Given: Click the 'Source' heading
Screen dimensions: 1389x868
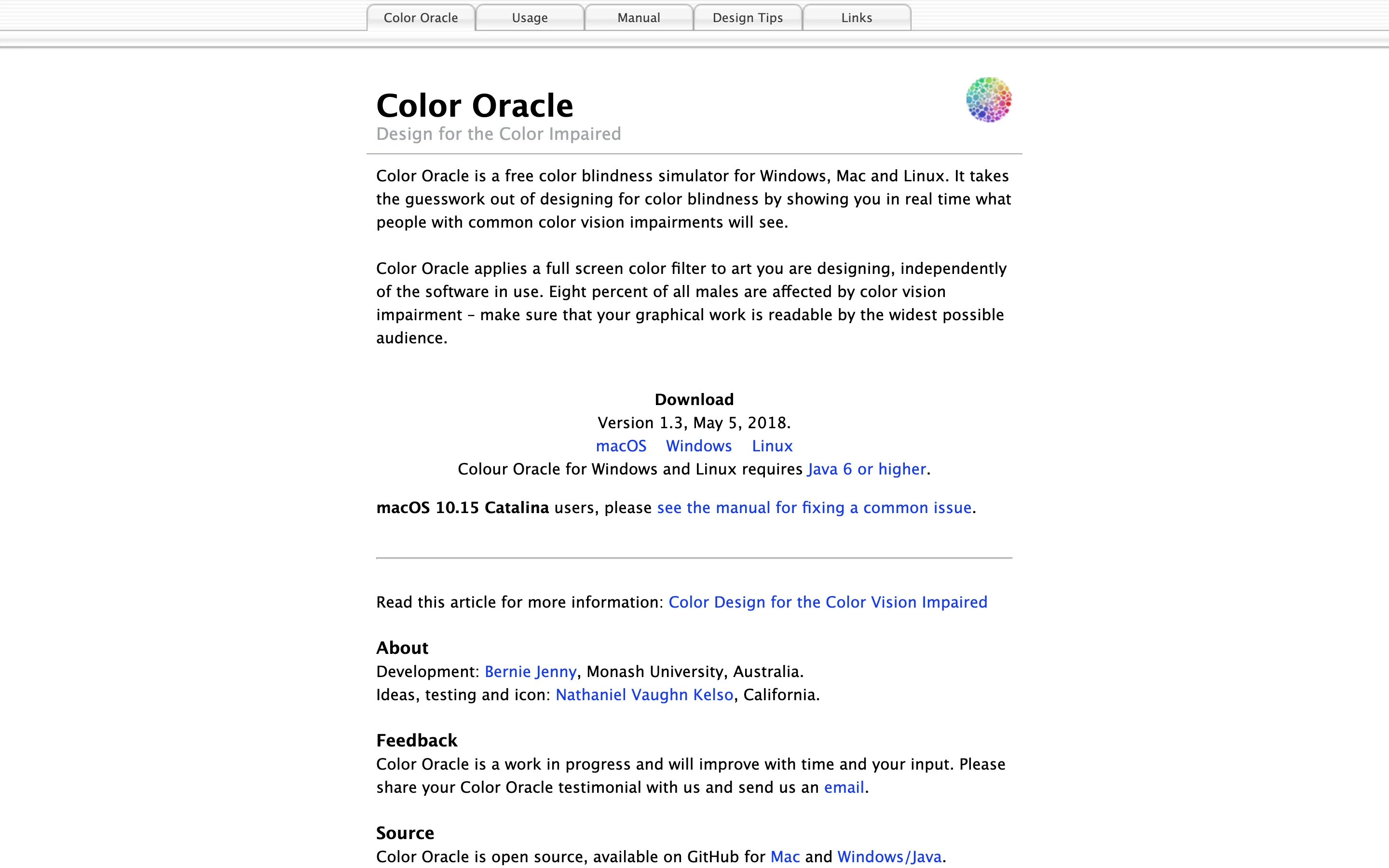Looking at the screenshot, I should pos(405,833).
